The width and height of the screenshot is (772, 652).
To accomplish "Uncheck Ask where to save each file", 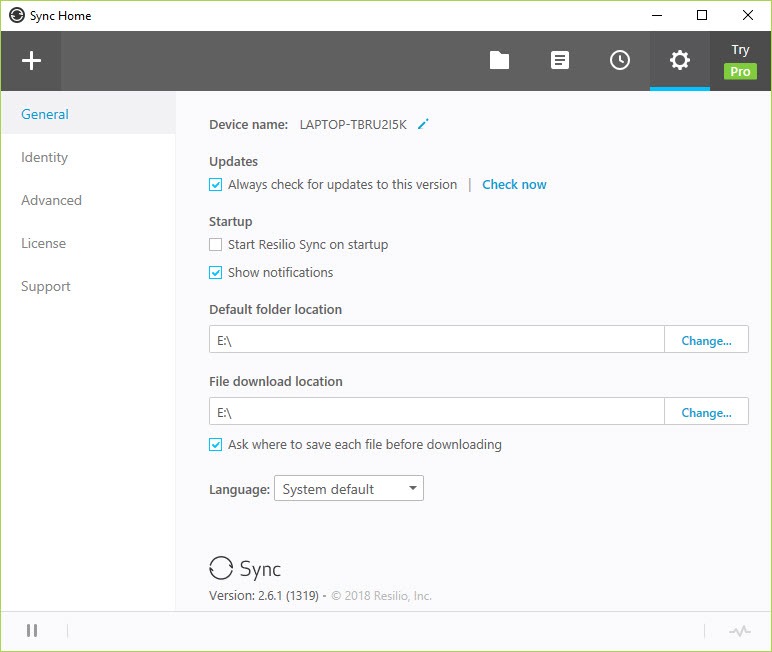I will 215,445.
